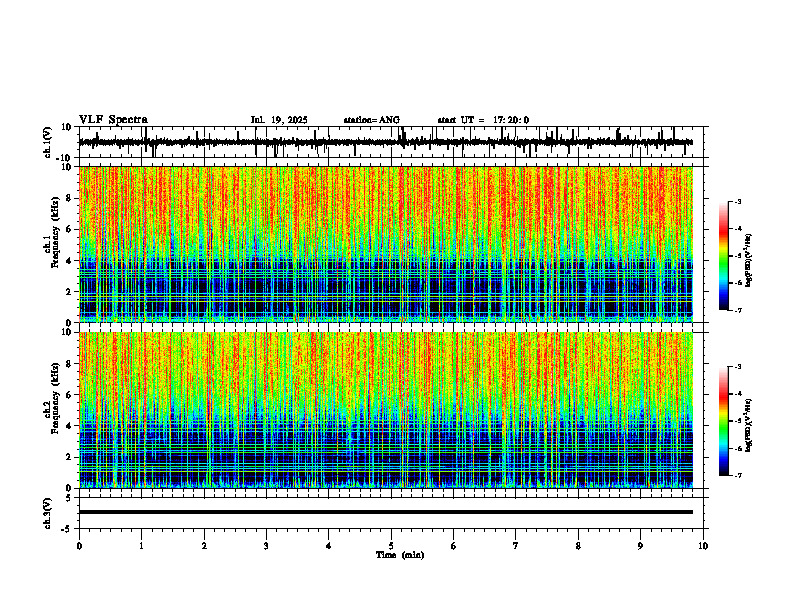
Task: Click the "VLF Spectra" title text
Action: click(x=113, y=120)
